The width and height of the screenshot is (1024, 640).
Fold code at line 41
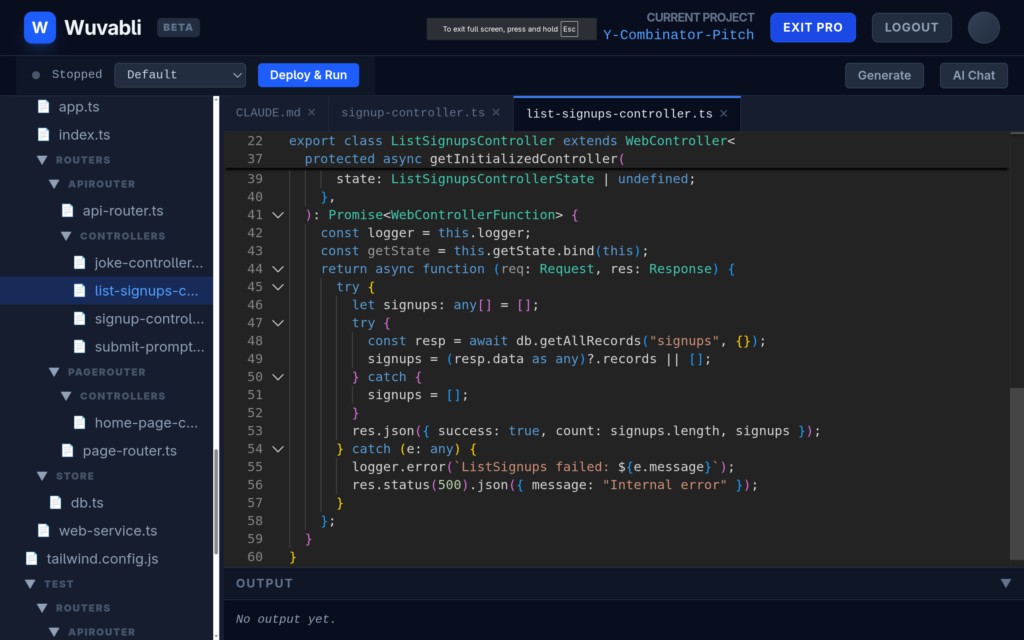(278, 215)
